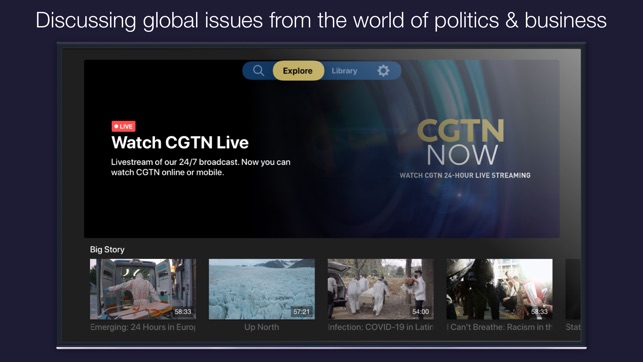This screenshot has height=362, width=643.
Task: Open the Emerging: 24 Hours in Europe thumbnail
Action: (x=143, y=289)
